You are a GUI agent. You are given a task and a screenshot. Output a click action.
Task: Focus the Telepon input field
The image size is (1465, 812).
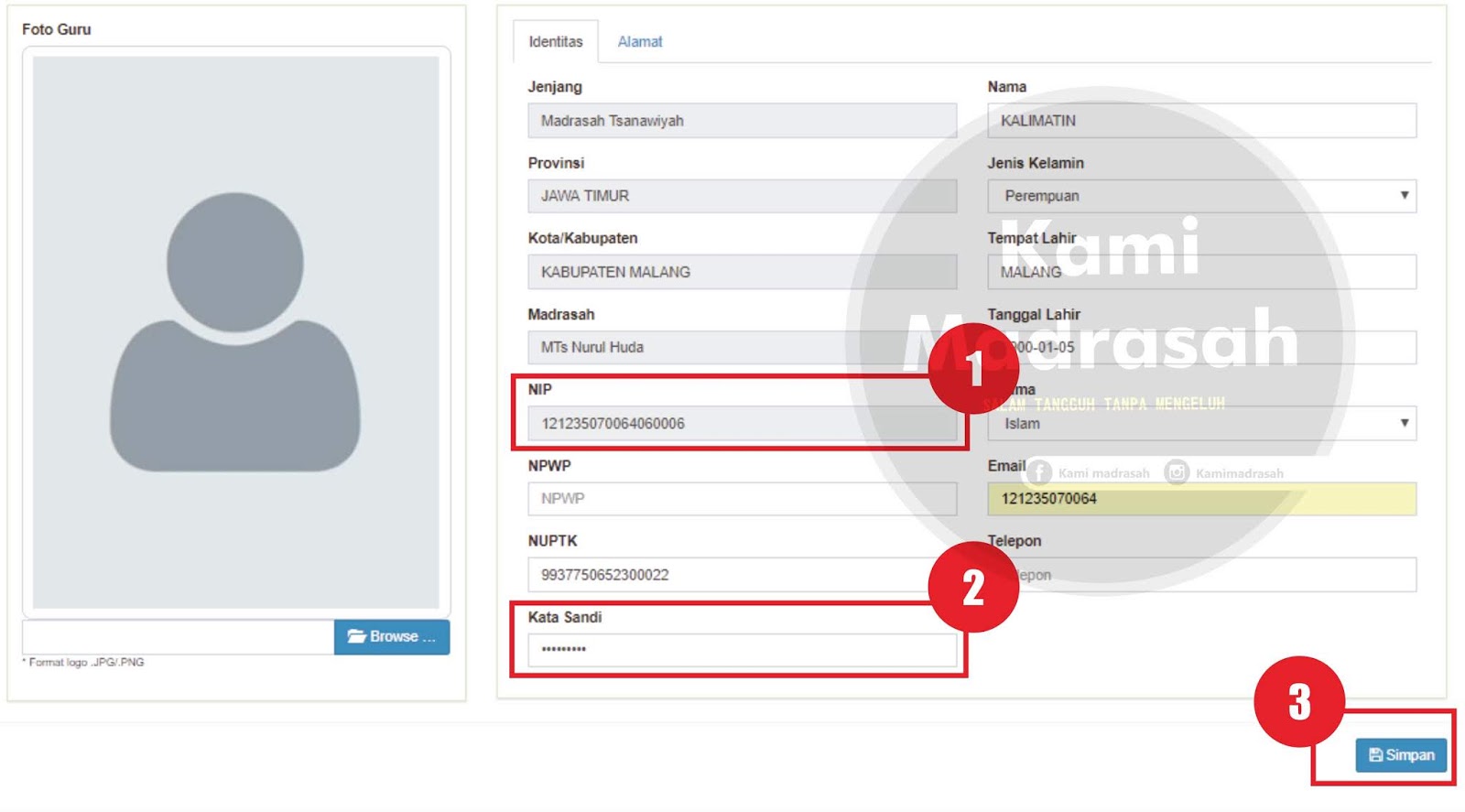click(1201, 575)
